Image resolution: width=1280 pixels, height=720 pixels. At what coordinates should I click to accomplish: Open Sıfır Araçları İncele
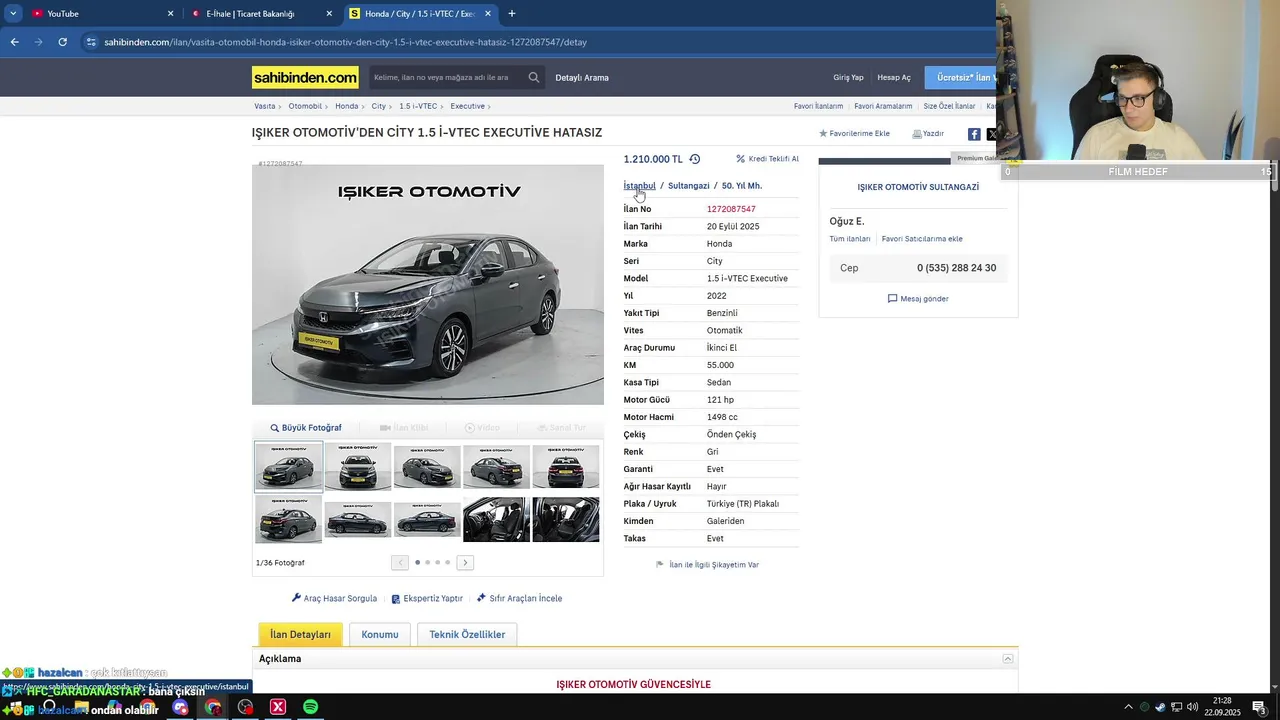pos(519,598)
